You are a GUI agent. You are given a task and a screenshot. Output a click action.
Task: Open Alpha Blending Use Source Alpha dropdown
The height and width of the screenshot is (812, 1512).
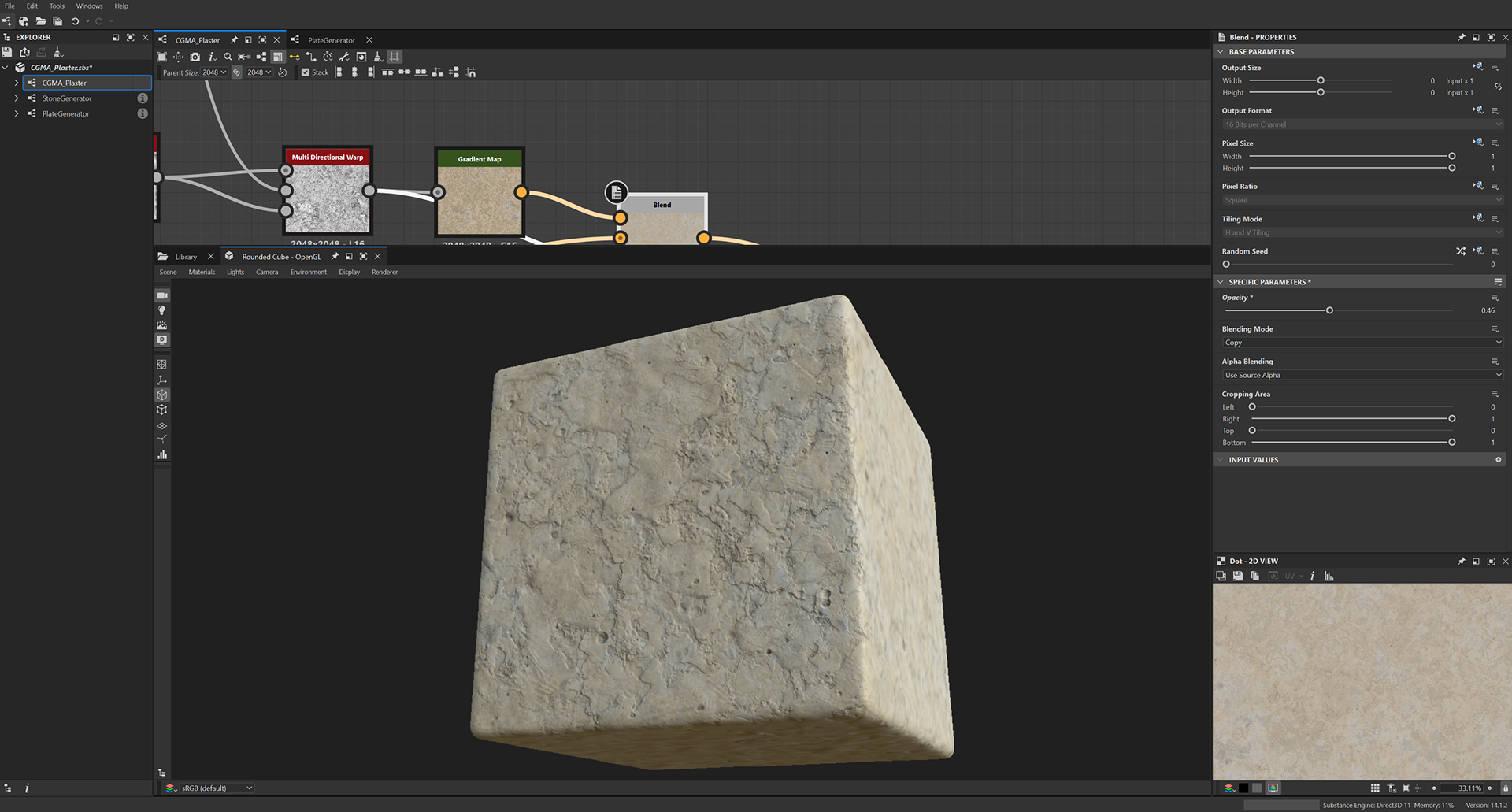pyautogui.click(x=1362, y=375)
